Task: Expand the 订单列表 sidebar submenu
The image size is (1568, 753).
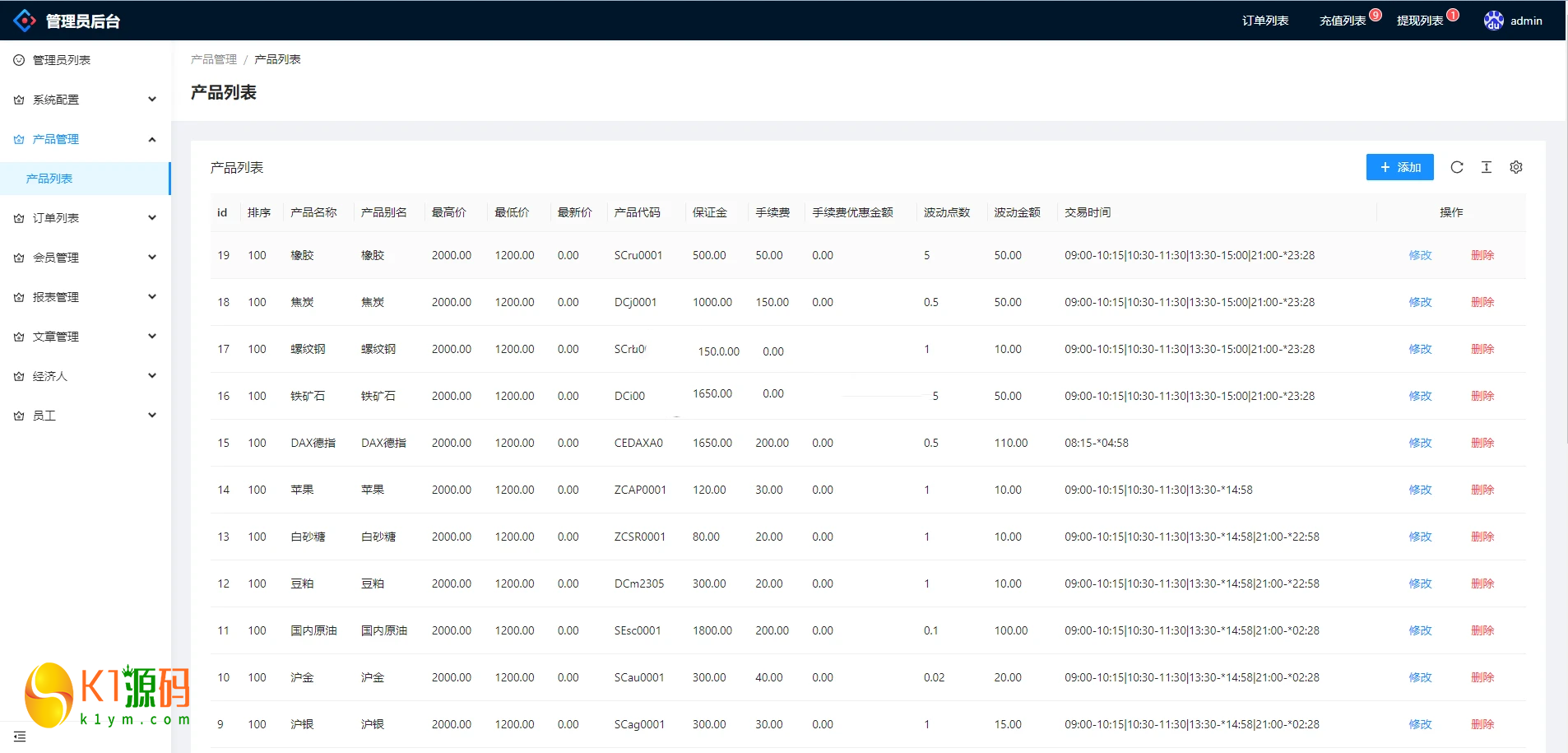Action: click(x=84, y=218)
